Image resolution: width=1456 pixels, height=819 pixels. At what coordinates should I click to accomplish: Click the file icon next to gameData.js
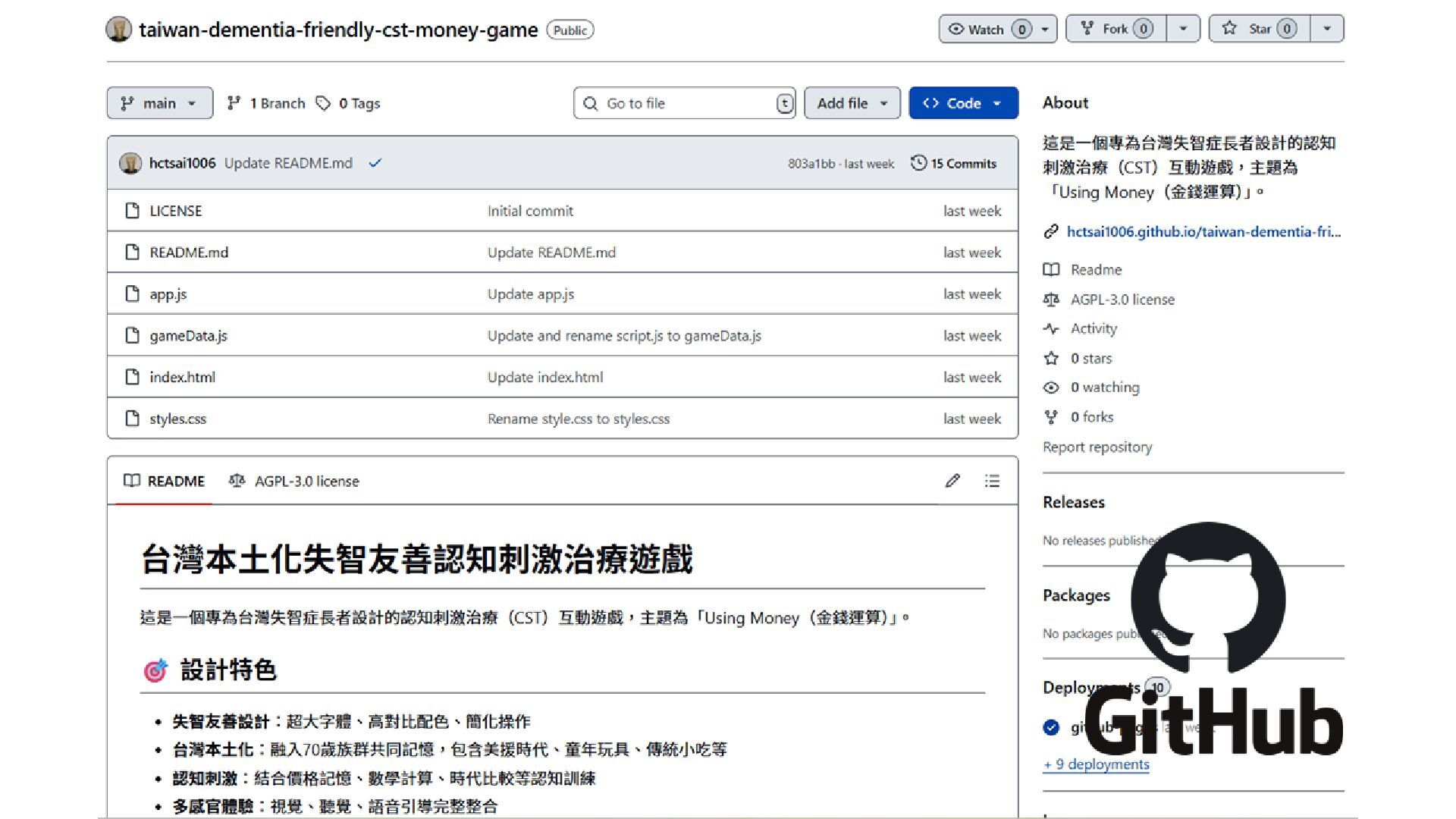(132, 335)
